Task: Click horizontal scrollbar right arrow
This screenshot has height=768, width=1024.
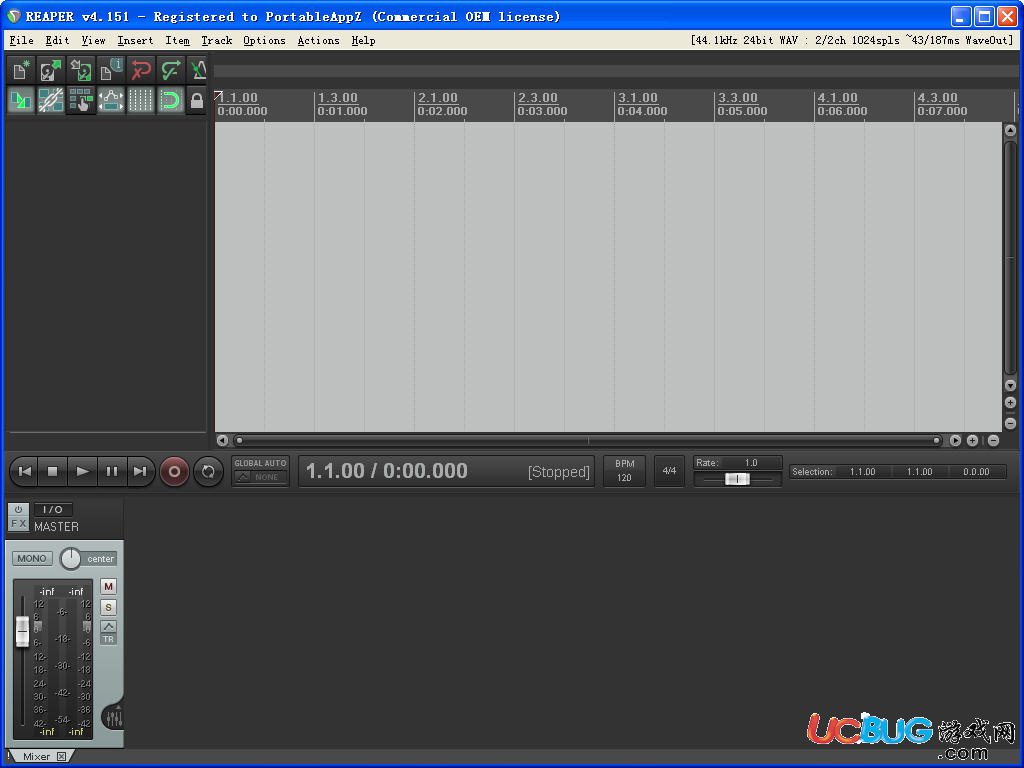Action: pos(955,441)
